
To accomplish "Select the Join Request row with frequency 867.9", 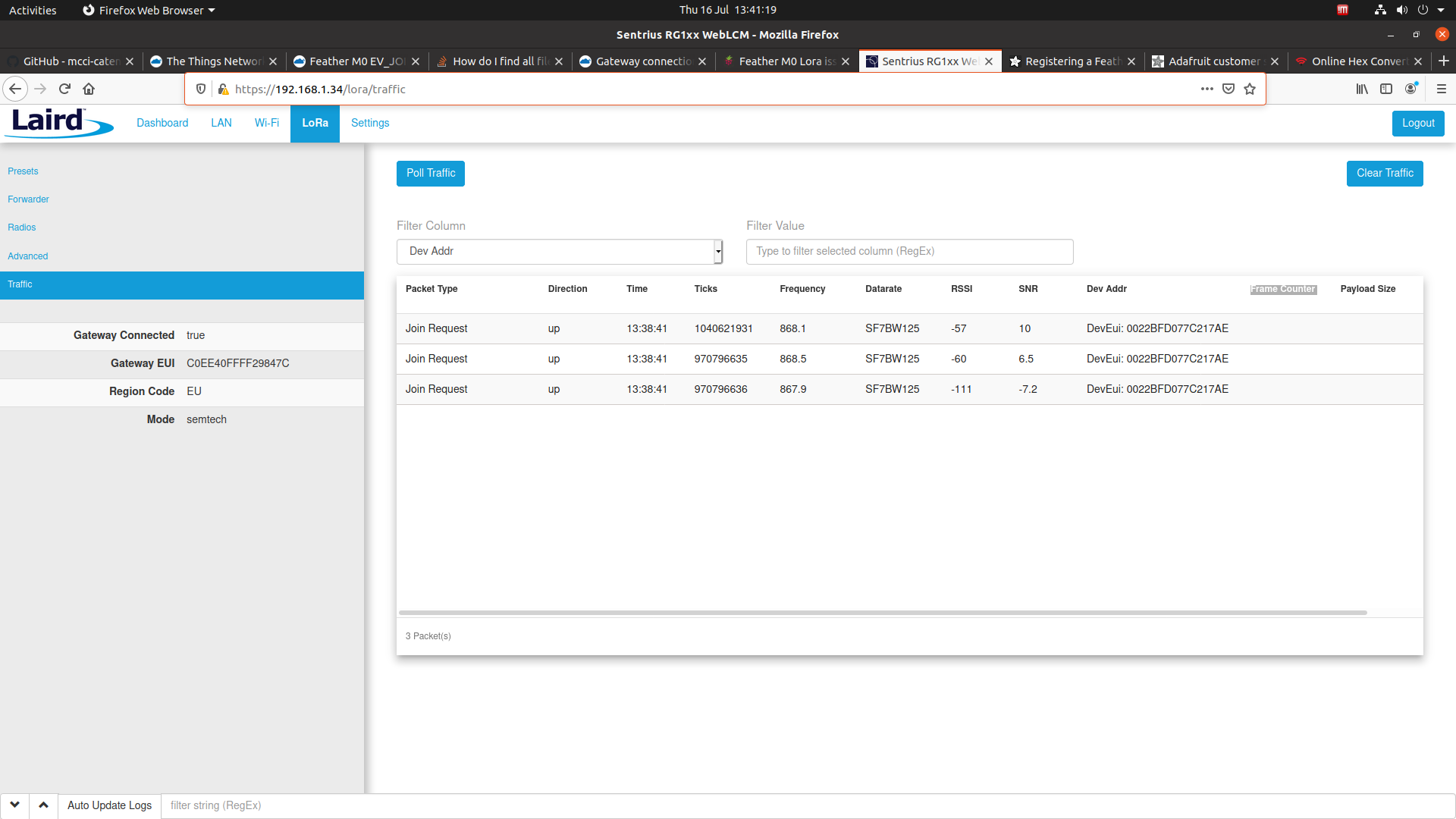I will [909, 389].
